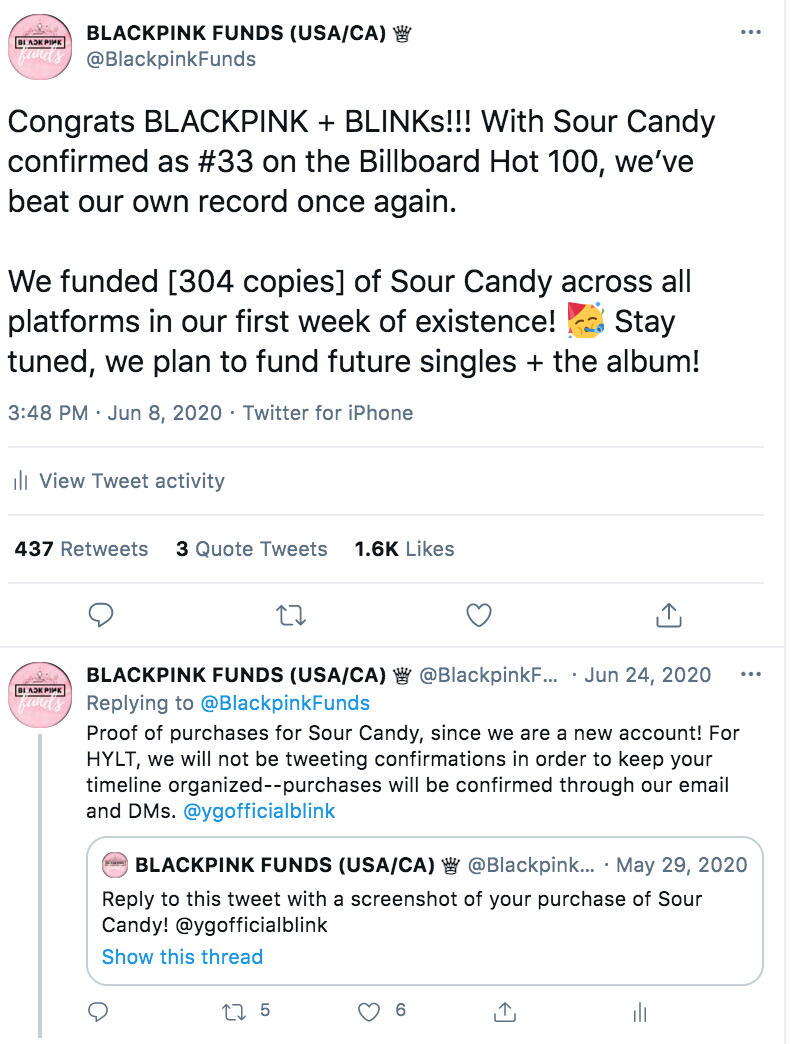This screenshot has width=790, height=1044.
Task: Open more options on the reply tweet
Action: pos(750,674)
